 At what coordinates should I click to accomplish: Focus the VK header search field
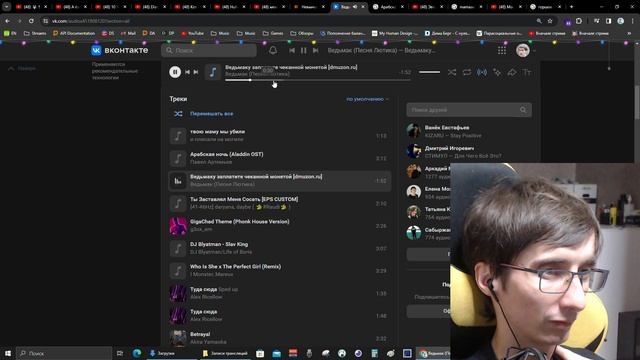pos(209,50)
